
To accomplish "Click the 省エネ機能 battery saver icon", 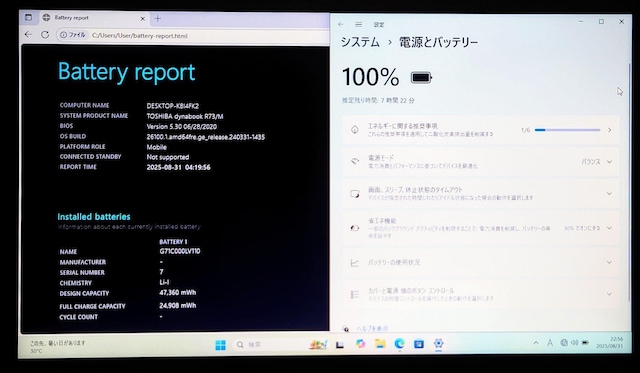I will pyautogui.click(x=355, y=228).
